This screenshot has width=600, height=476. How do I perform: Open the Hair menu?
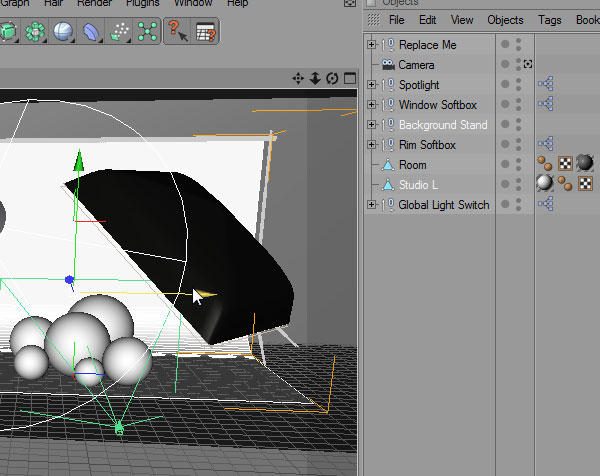pyautogui.click(x=53, y=3)
